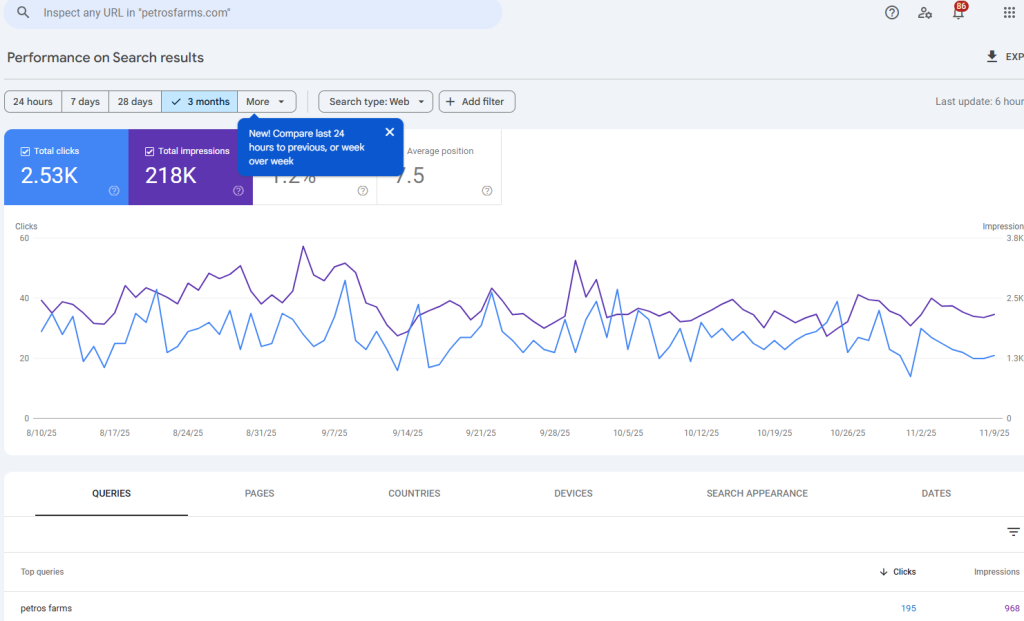This screenshot has height=621, width=1024.
Task: Click the Add filter button
Action: (x=477, y=102)
